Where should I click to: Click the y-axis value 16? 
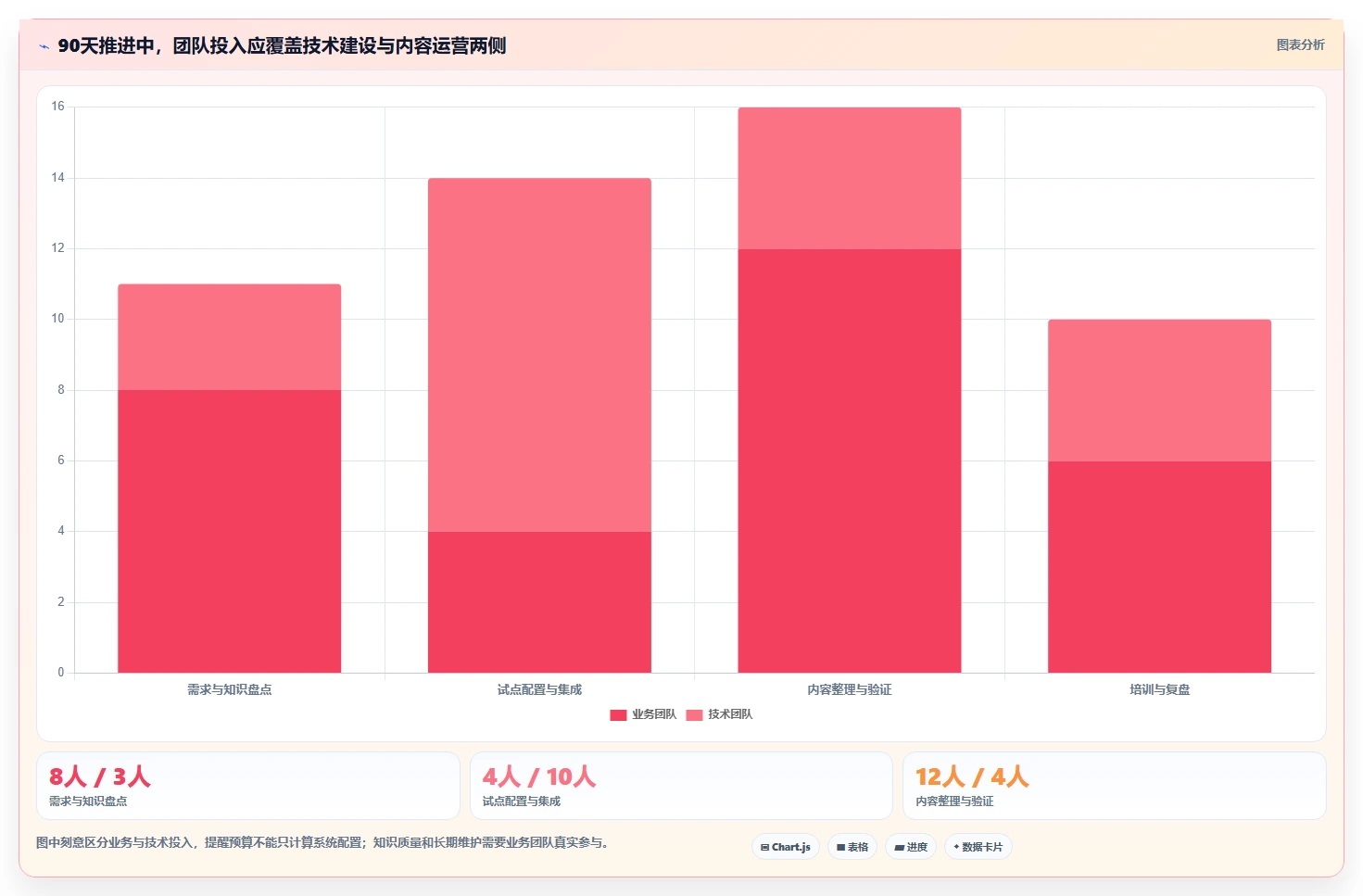click(x=58, y=107)
